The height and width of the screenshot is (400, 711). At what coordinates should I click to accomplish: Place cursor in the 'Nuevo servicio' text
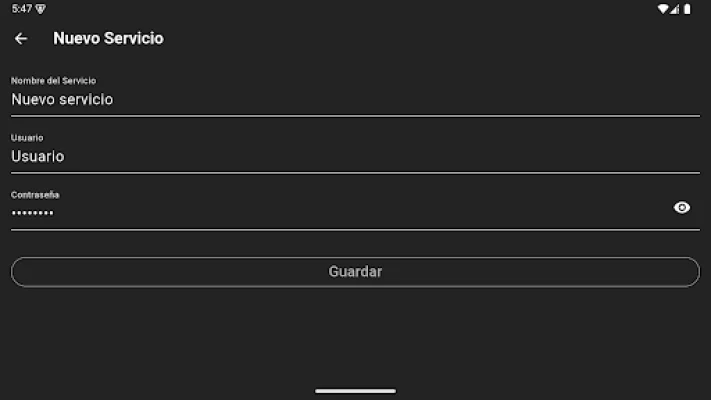(62, 100)
